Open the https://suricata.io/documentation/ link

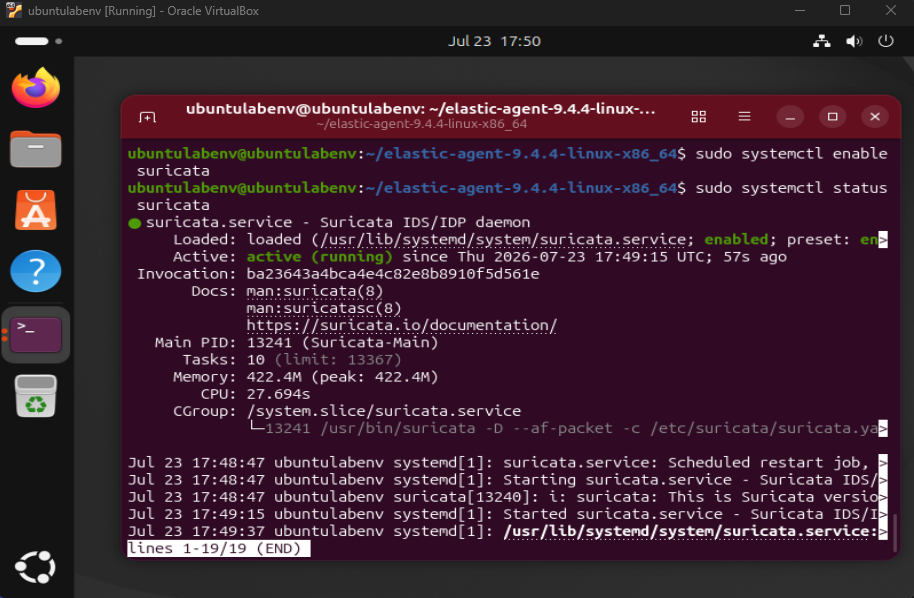point(402,325)
